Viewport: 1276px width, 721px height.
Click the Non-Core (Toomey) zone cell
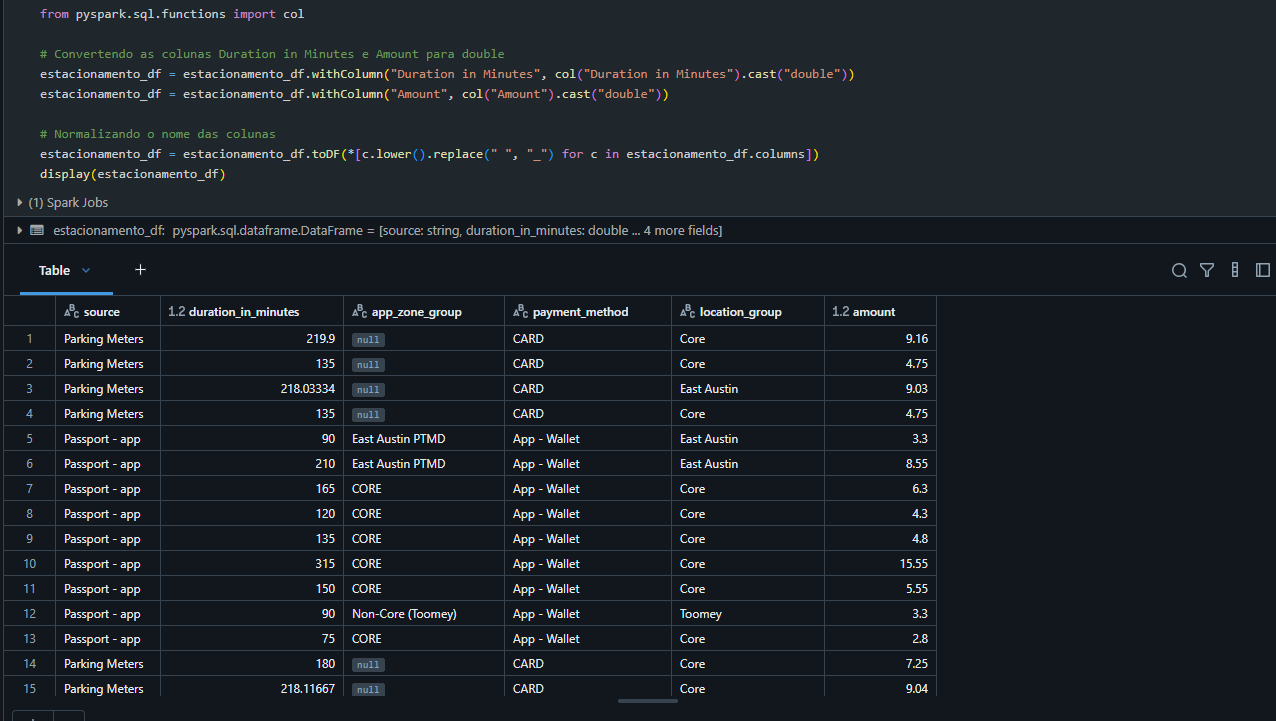click(x=424, y=614)
